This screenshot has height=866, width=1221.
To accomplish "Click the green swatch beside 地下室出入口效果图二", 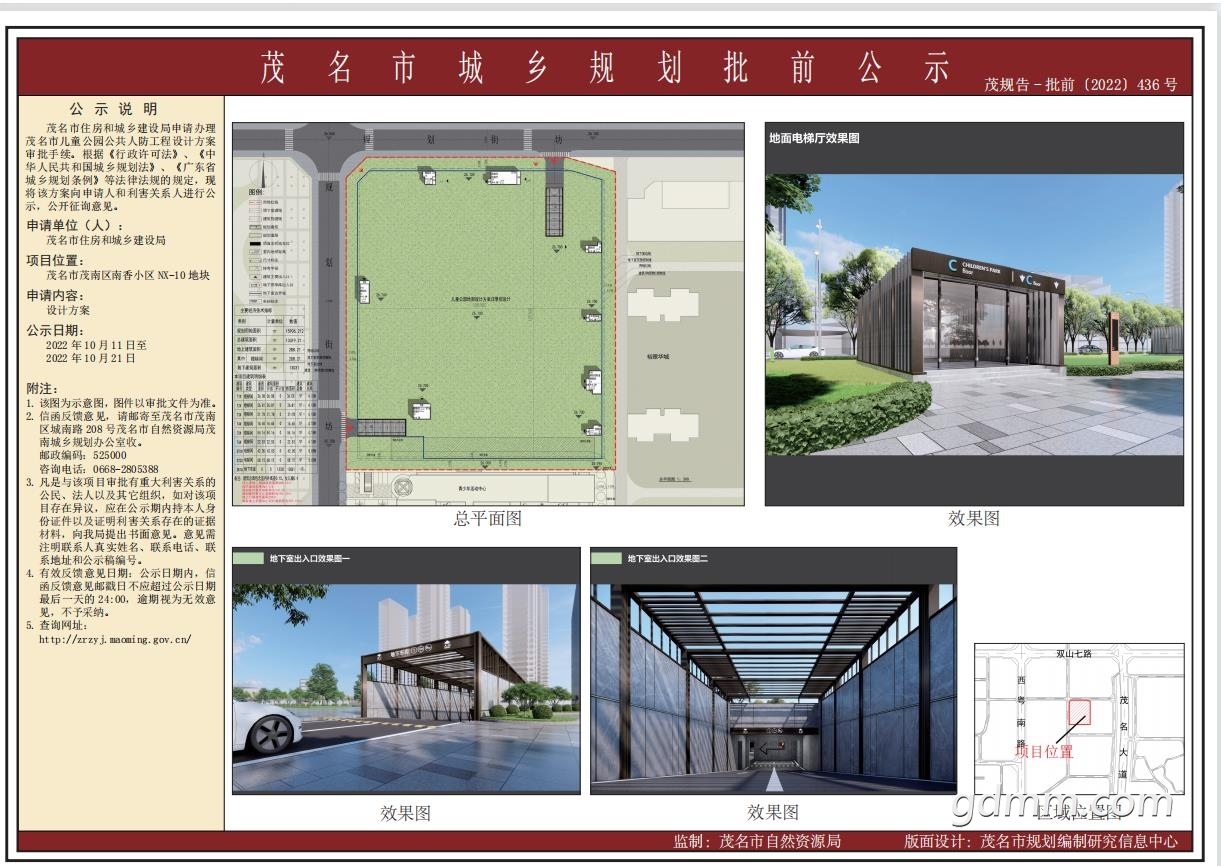I will coord(605,559).
